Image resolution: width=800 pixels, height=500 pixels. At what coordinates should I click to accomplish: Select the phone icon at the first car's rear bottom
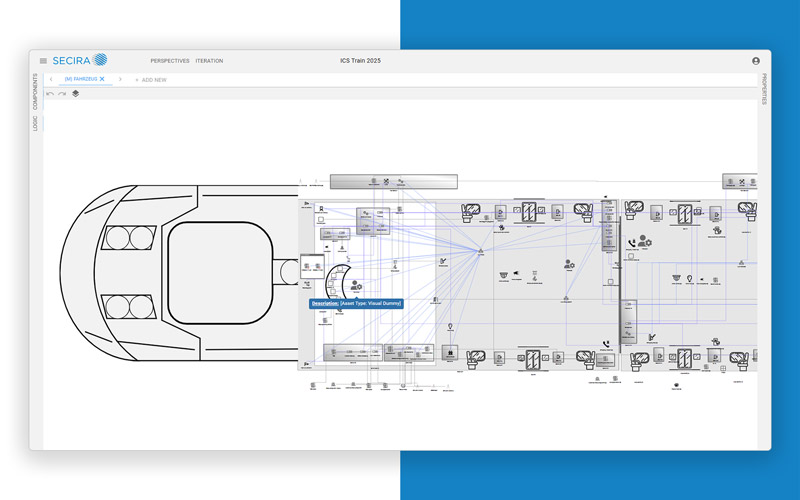tap(606, 345)
